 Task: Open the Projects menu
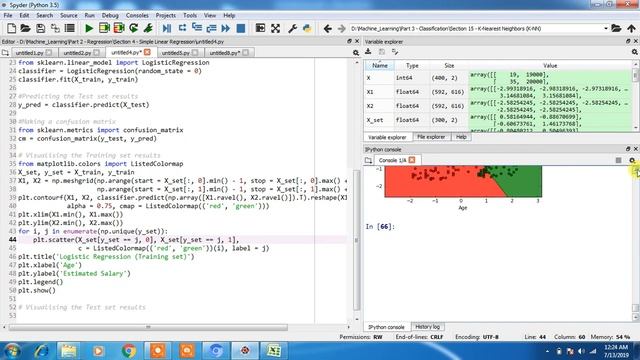coord(166,16)
